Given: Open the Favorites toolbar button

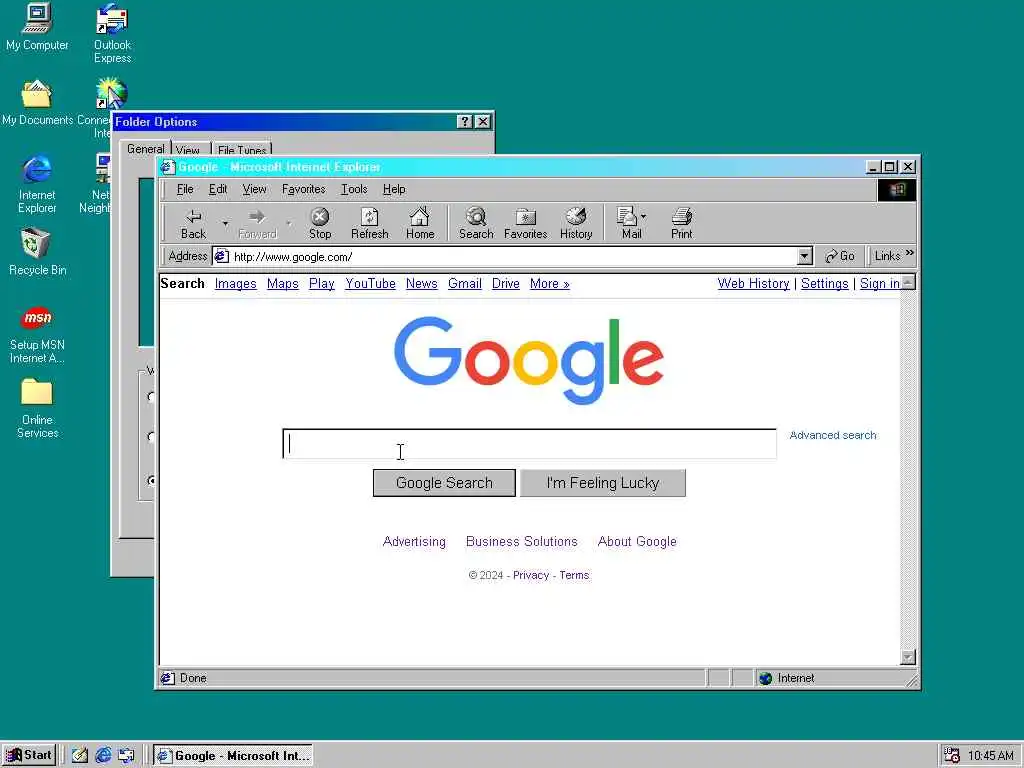Looking at the screenshot, I should [526, 224].
